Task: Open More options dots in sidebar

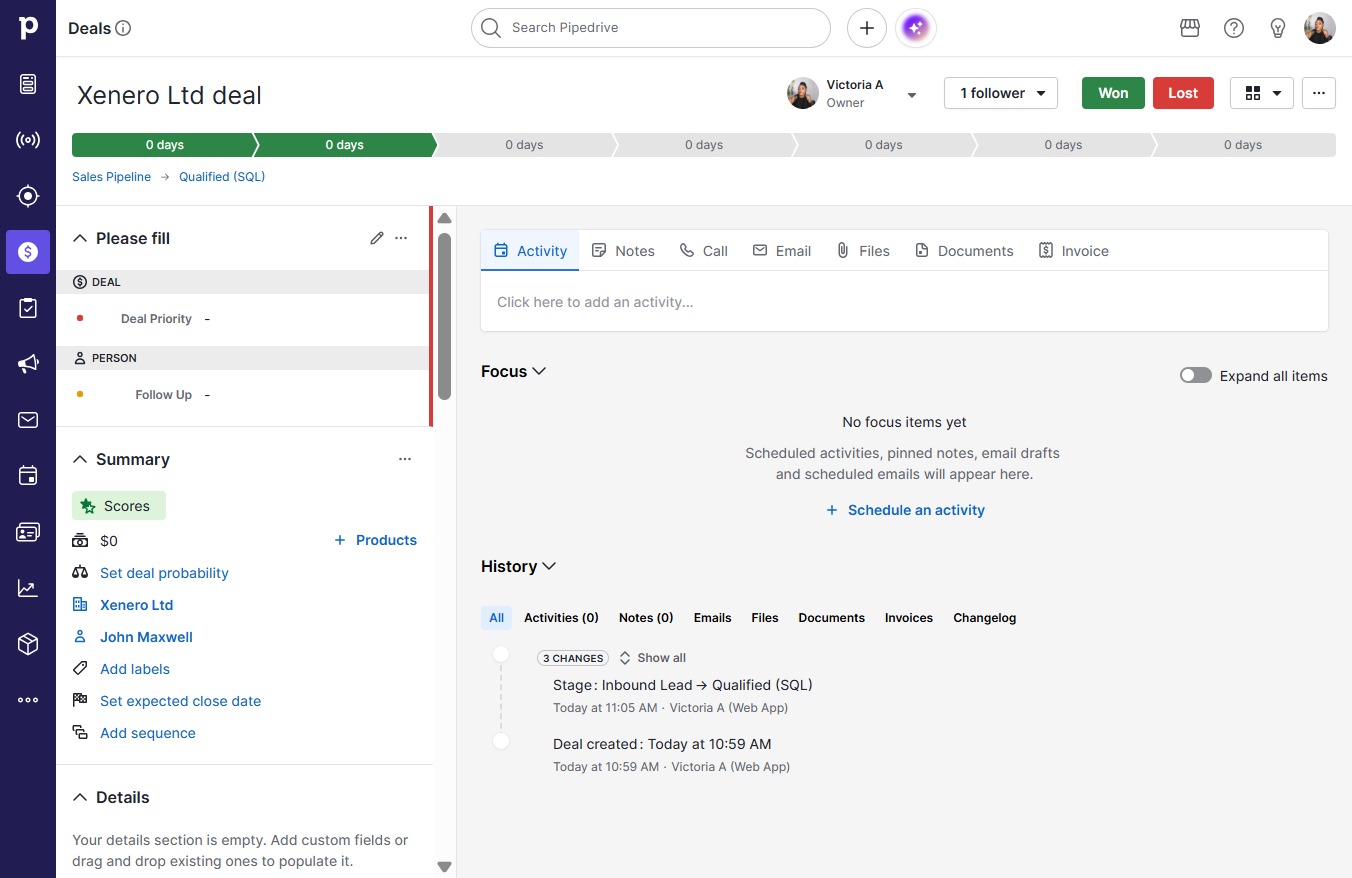Action: [x=28, y=700]
